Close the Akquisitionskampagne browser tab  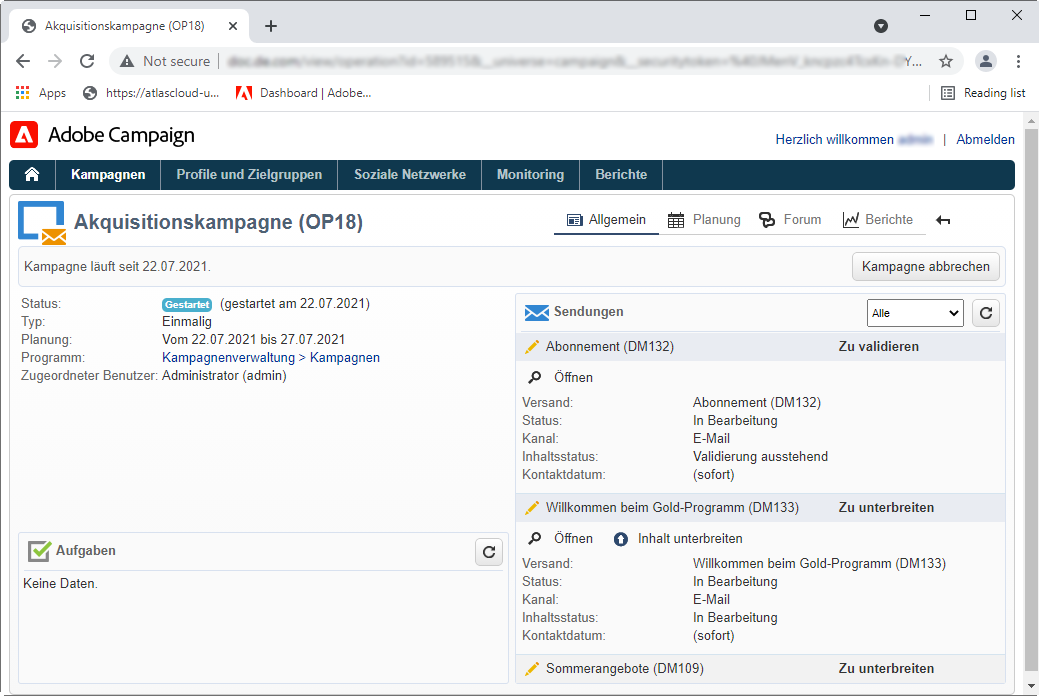click(x=233, y=26)
